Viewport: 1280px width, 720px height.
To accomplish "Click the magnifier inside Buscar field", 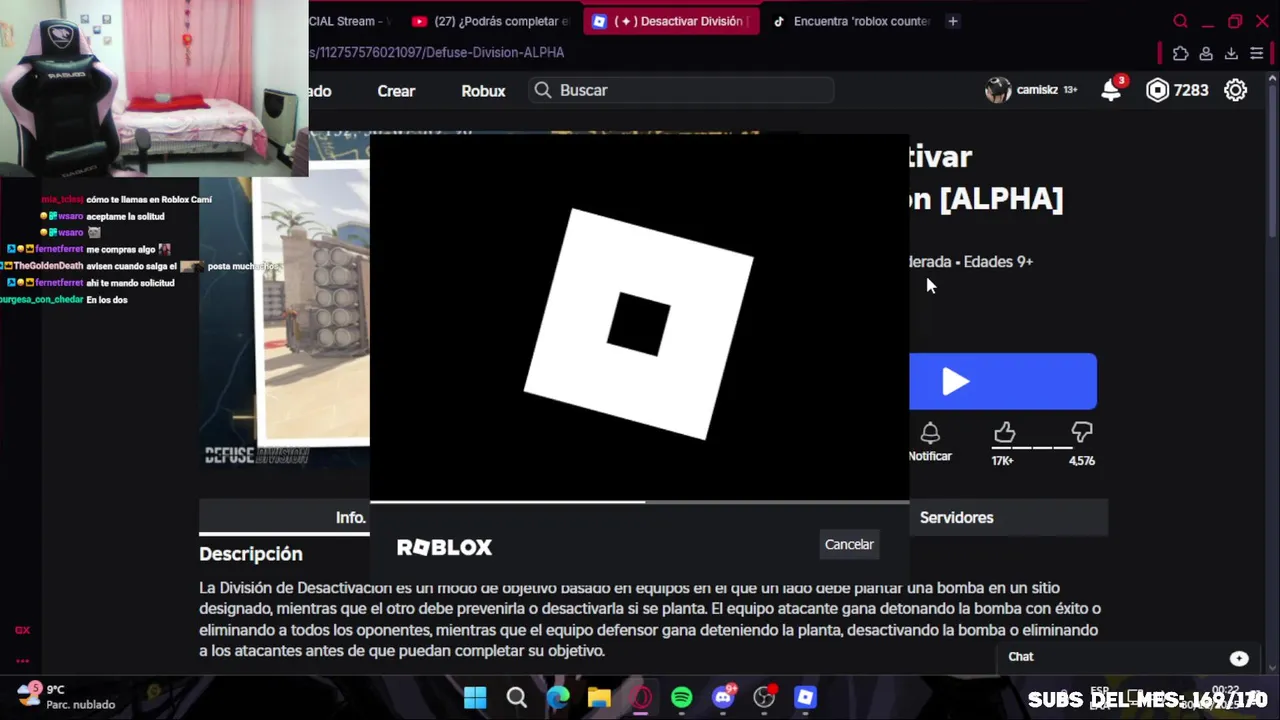I will click(542, 90).
